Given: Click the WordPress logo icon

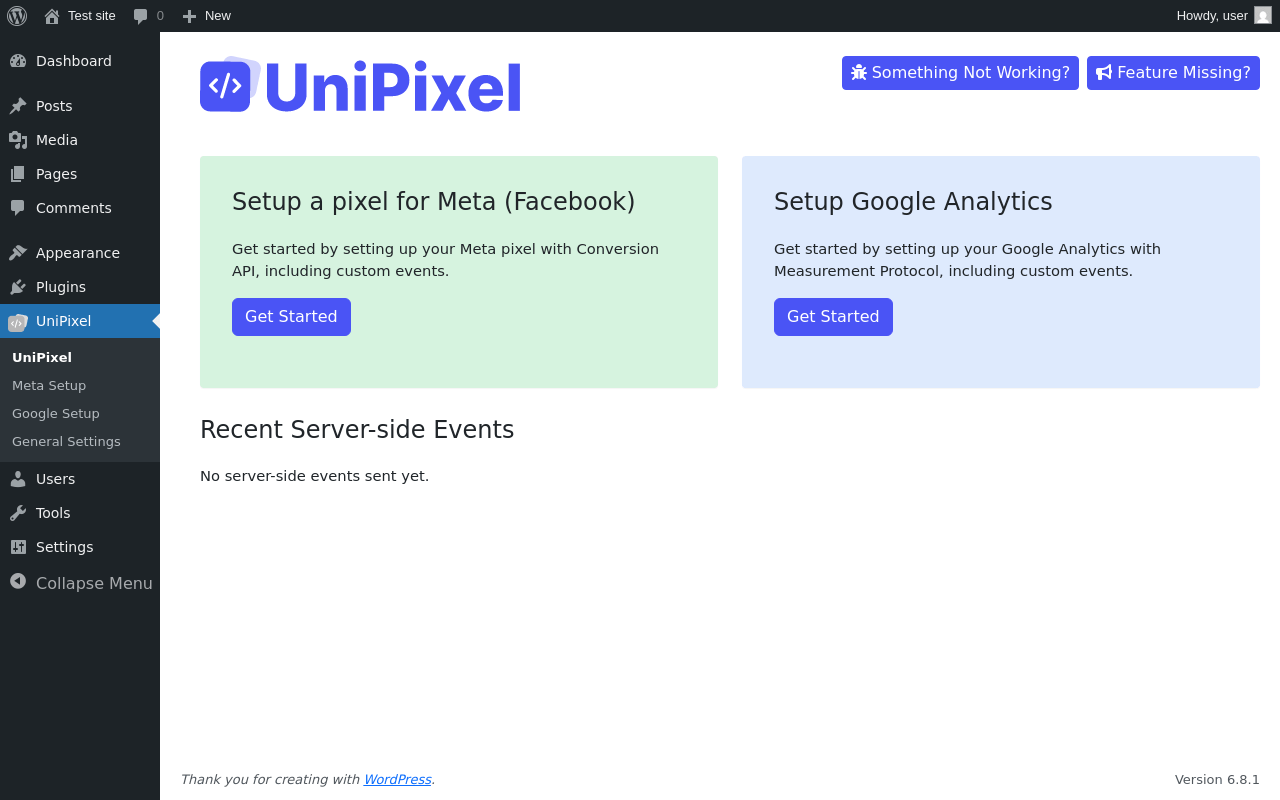Looking at the screenshot, I should [x=17, y=16].
